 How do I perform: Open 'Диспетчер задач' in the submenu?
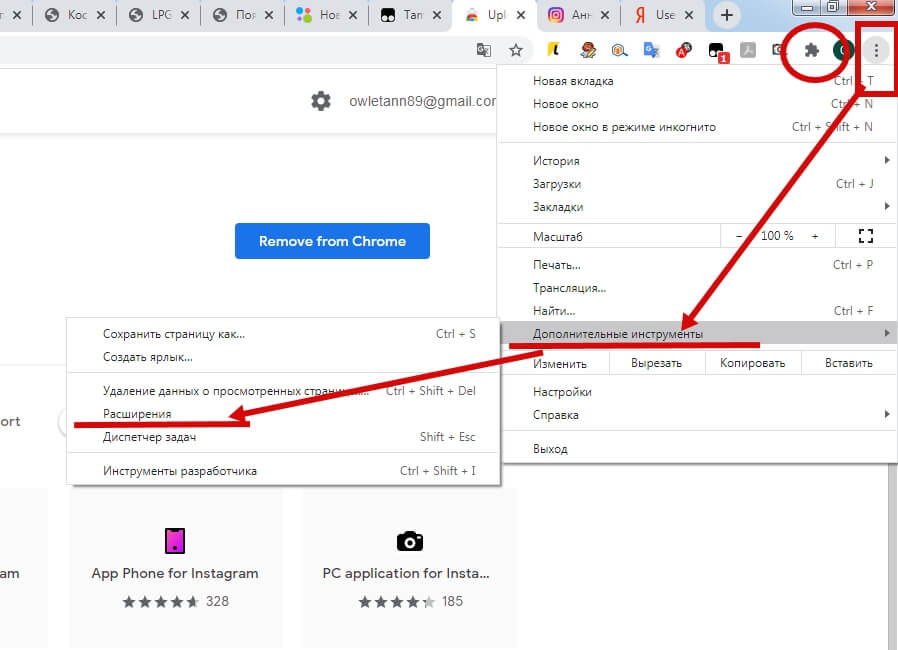click(x=283, y=437)
